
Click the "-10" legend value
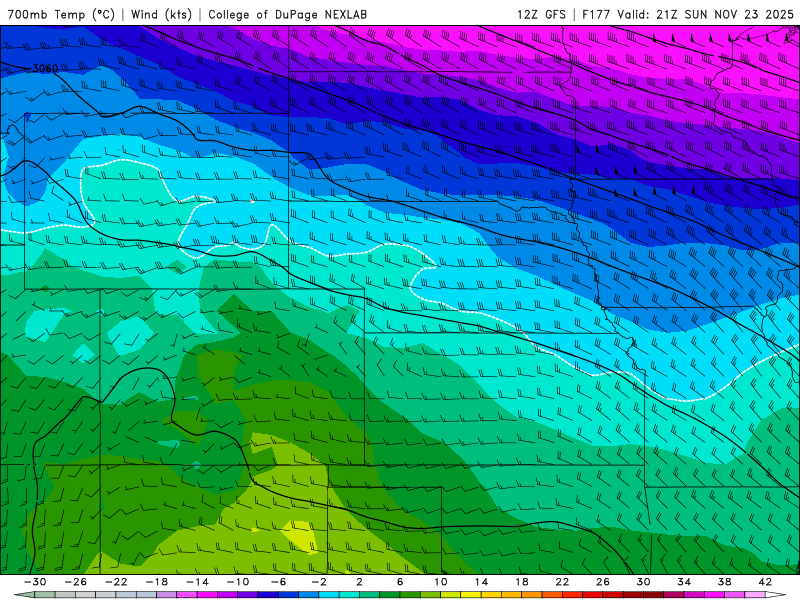click(238, 582)
